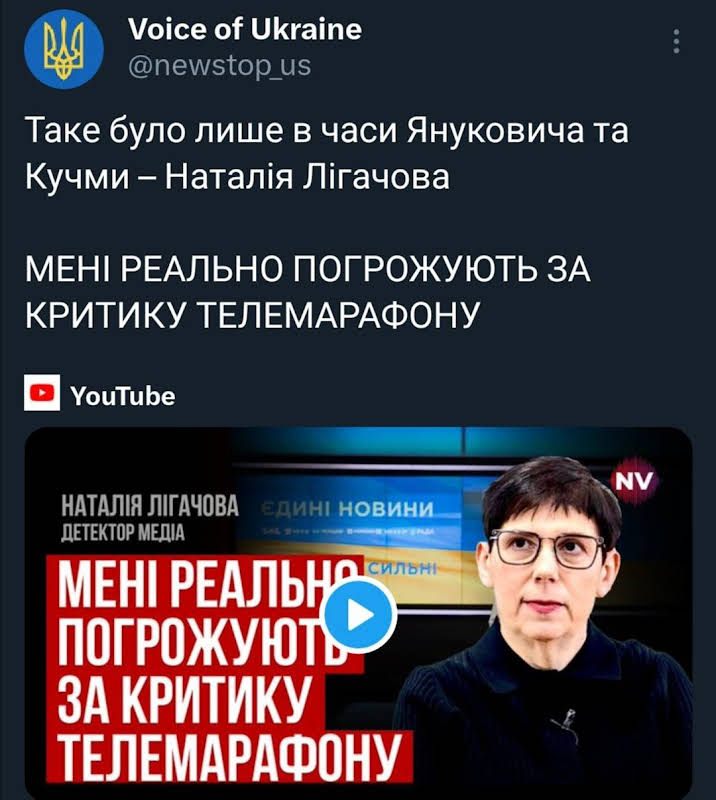
Task: Click the КРИТИКУ ТЕЛЕМАРАФОНУ line of the tweet
Action: point(253,314)
